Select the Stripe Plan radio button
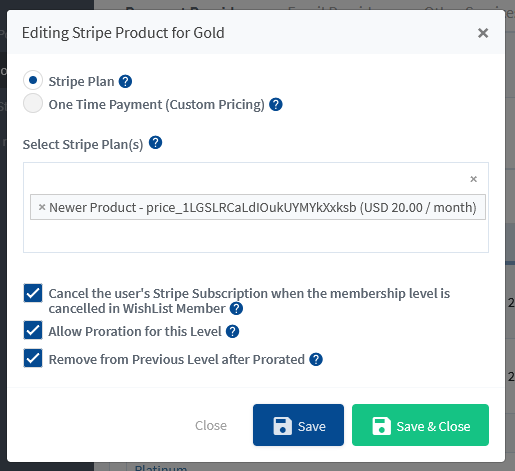 33,80
